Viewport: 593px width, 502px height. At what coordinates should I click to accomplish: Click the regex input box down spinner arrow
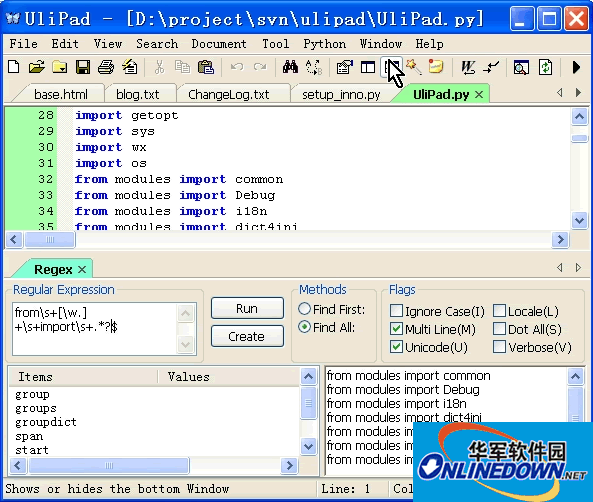coord(185,345)
